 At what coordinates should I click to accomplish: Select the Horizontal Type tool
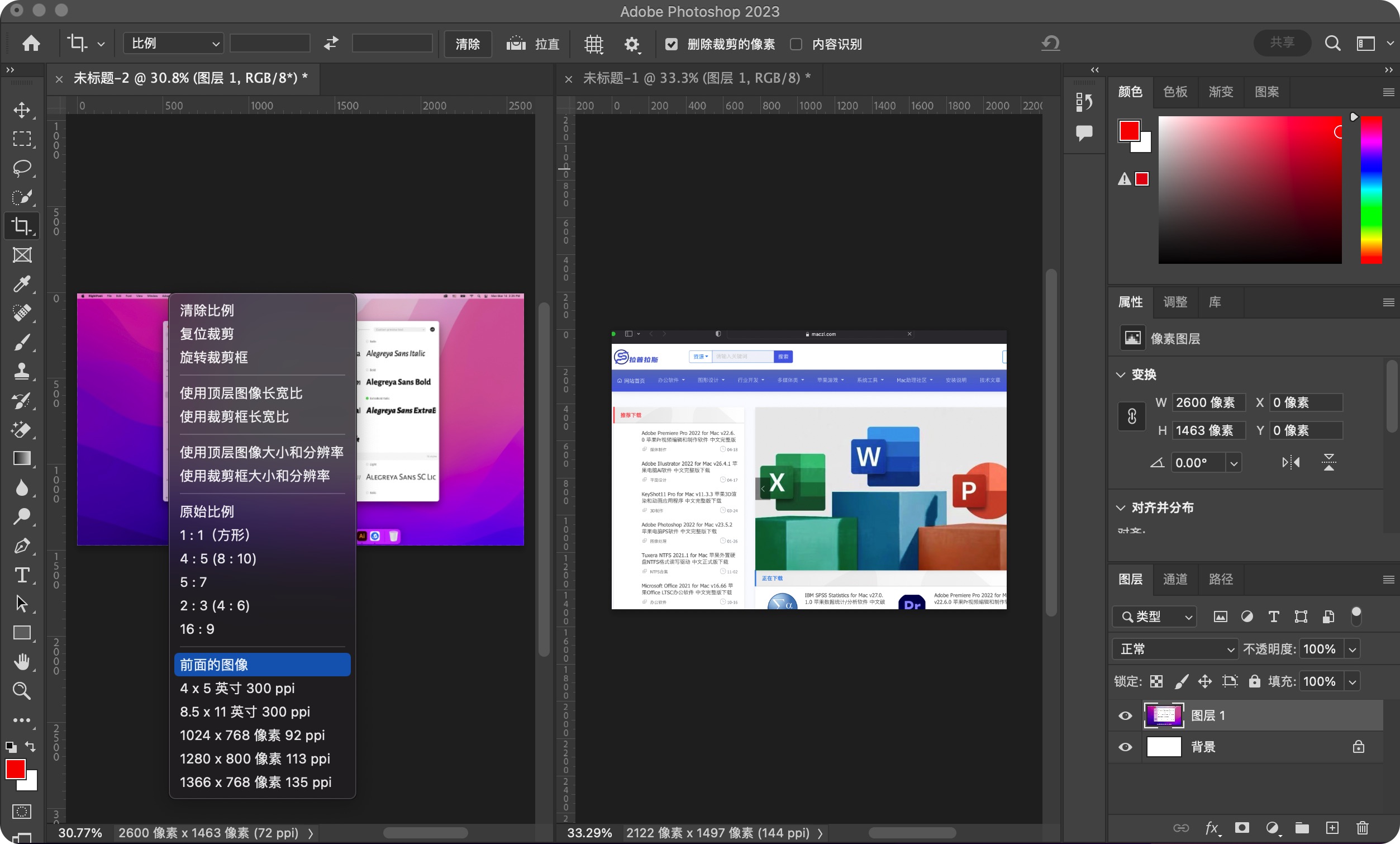coord(22,575)
